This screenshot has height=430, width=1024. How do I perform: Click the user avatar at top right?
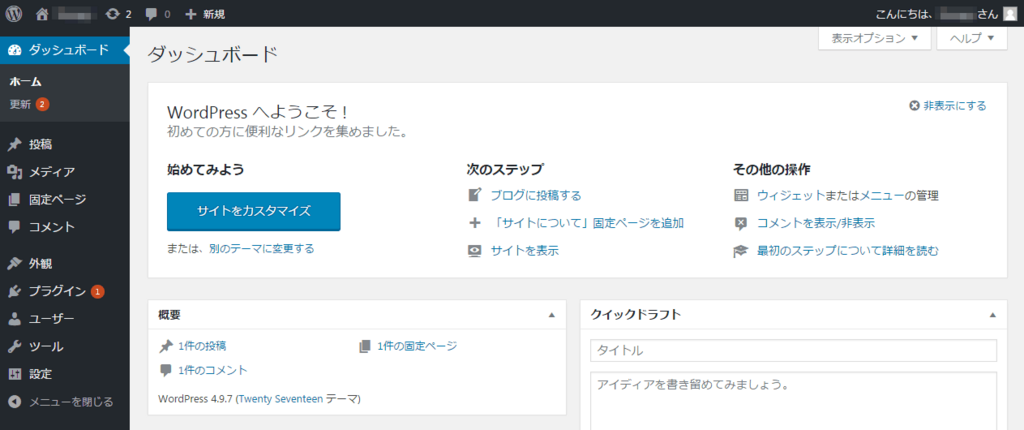(x=1010, y=14)
